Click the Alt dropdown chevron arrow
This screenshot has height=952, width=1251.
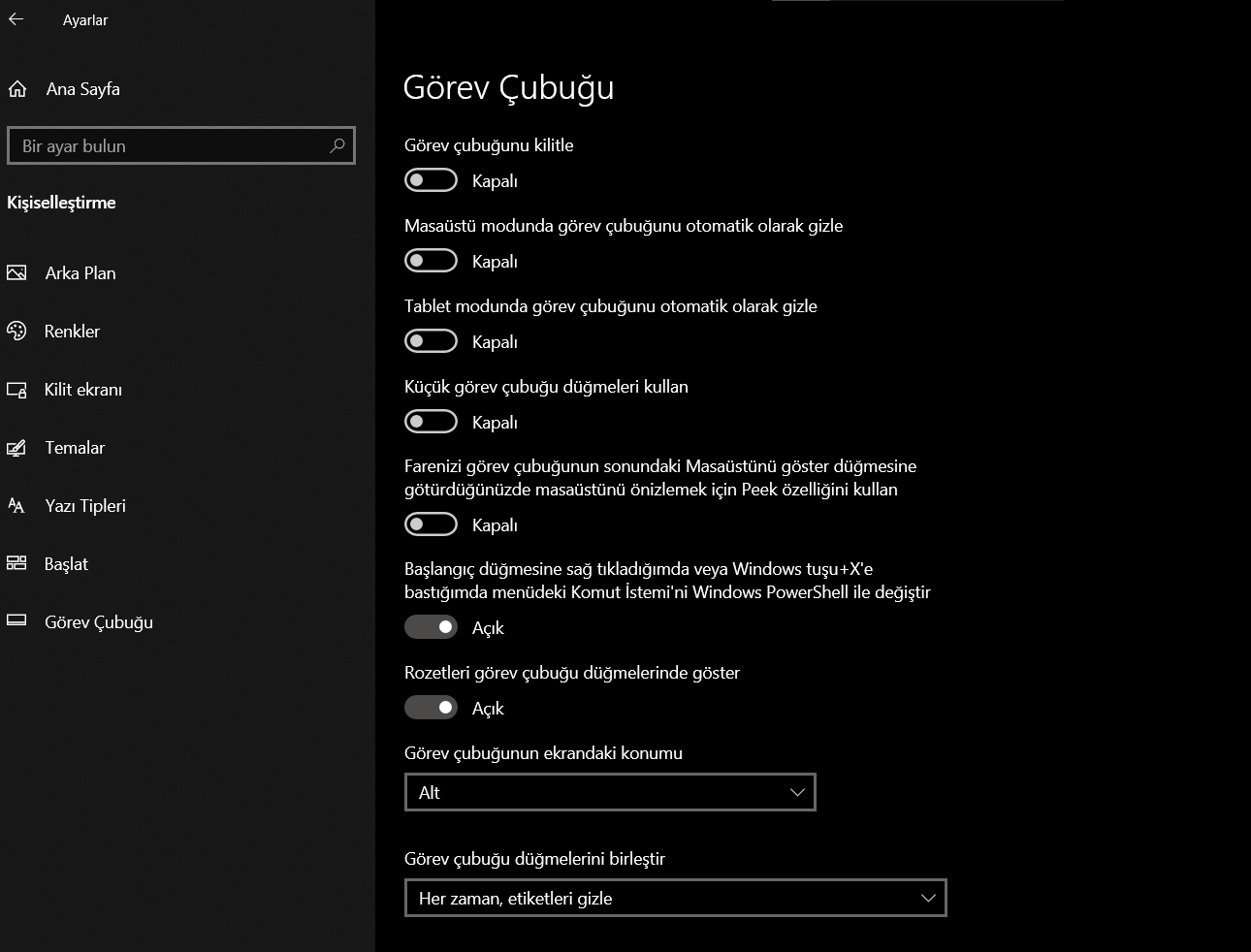(797, 792)
